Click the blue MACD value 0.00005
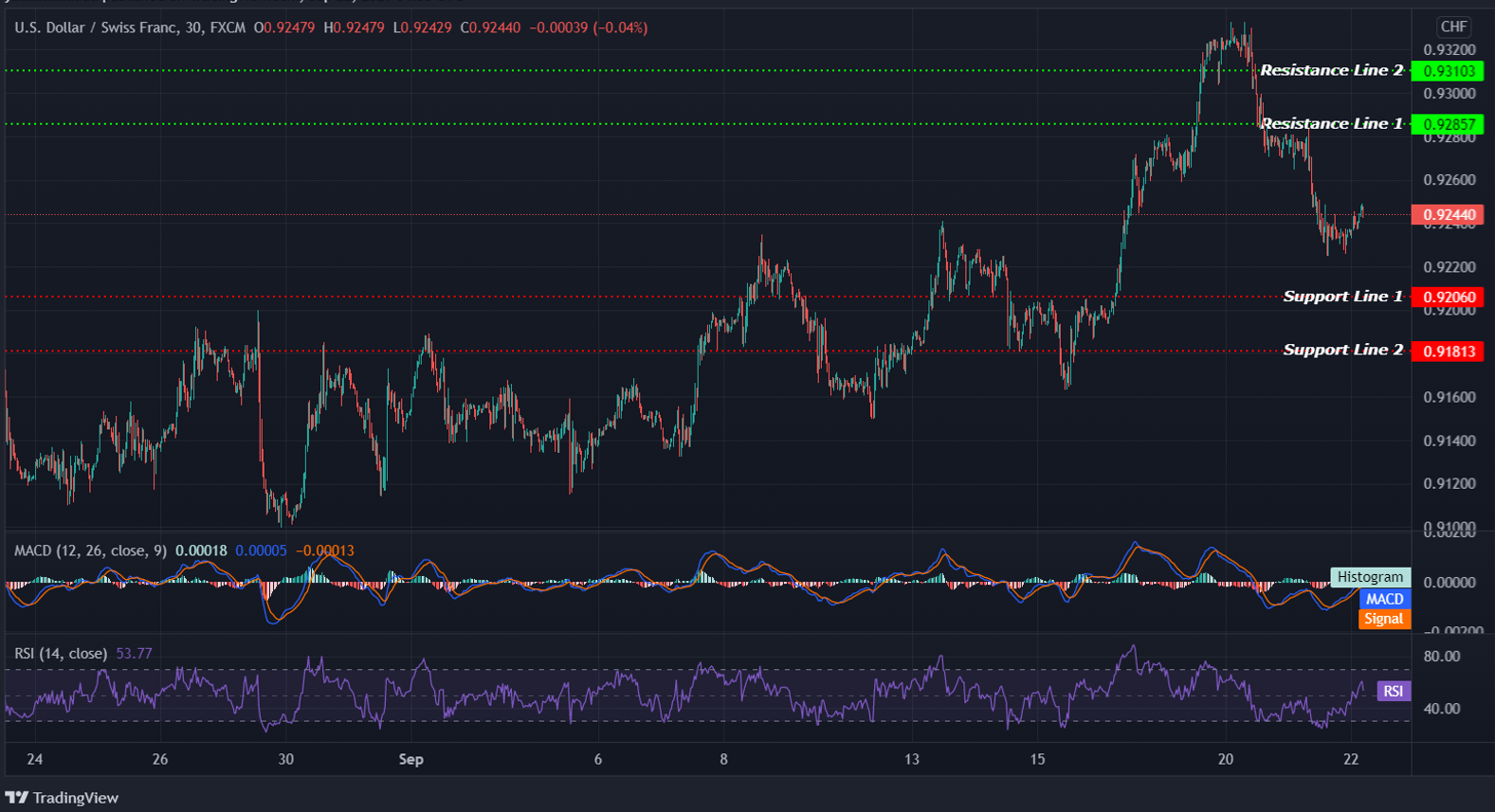This screenshot has width=1495, height=812. pos(261,550)
